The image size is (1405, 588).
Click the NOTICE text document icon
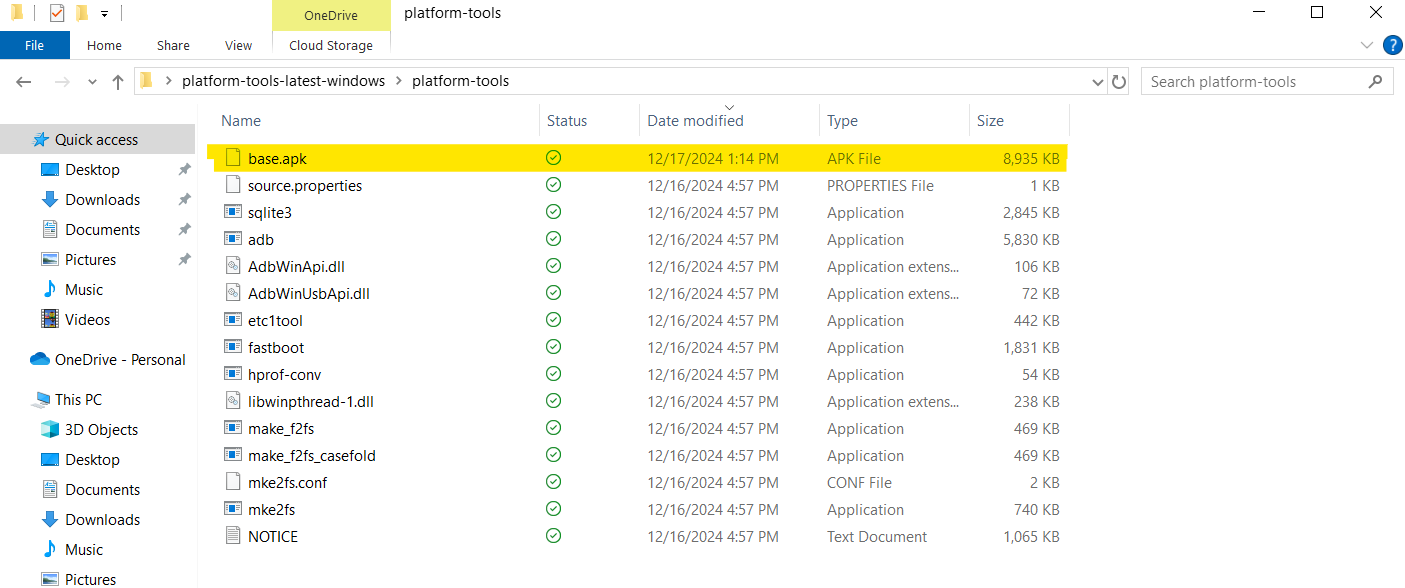(x=233, y=537)
